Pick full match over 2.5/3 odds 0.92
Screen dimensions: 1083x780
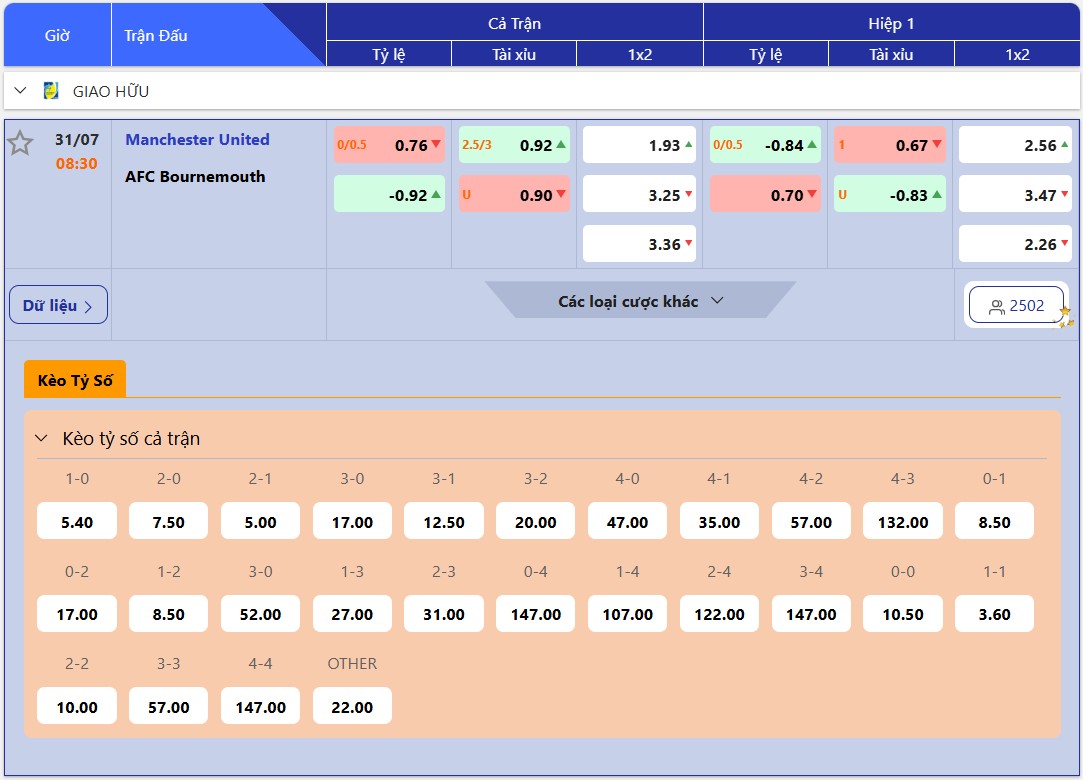click(x=514, y=145)
